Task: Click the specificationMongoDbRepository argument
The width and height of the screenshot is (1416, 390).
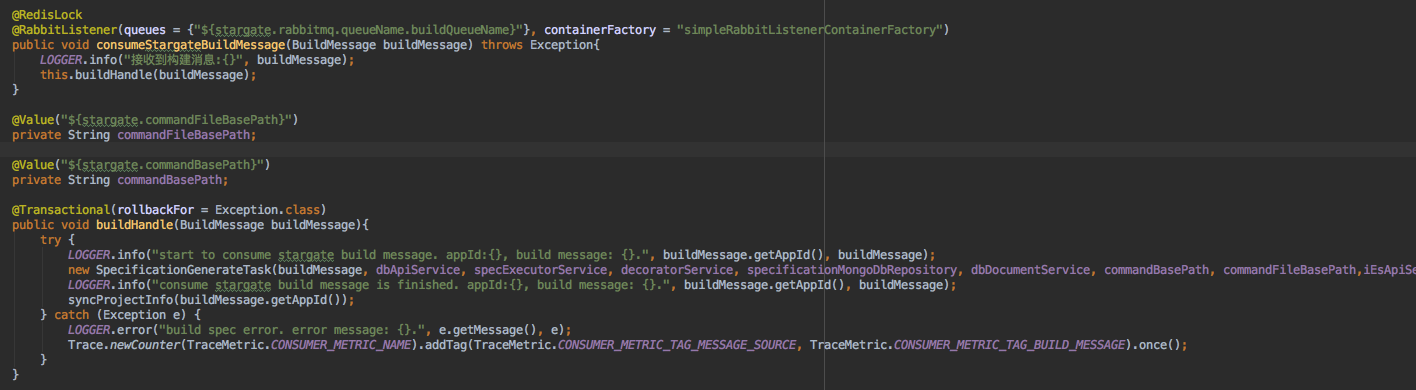Action: tap(852, 270)
